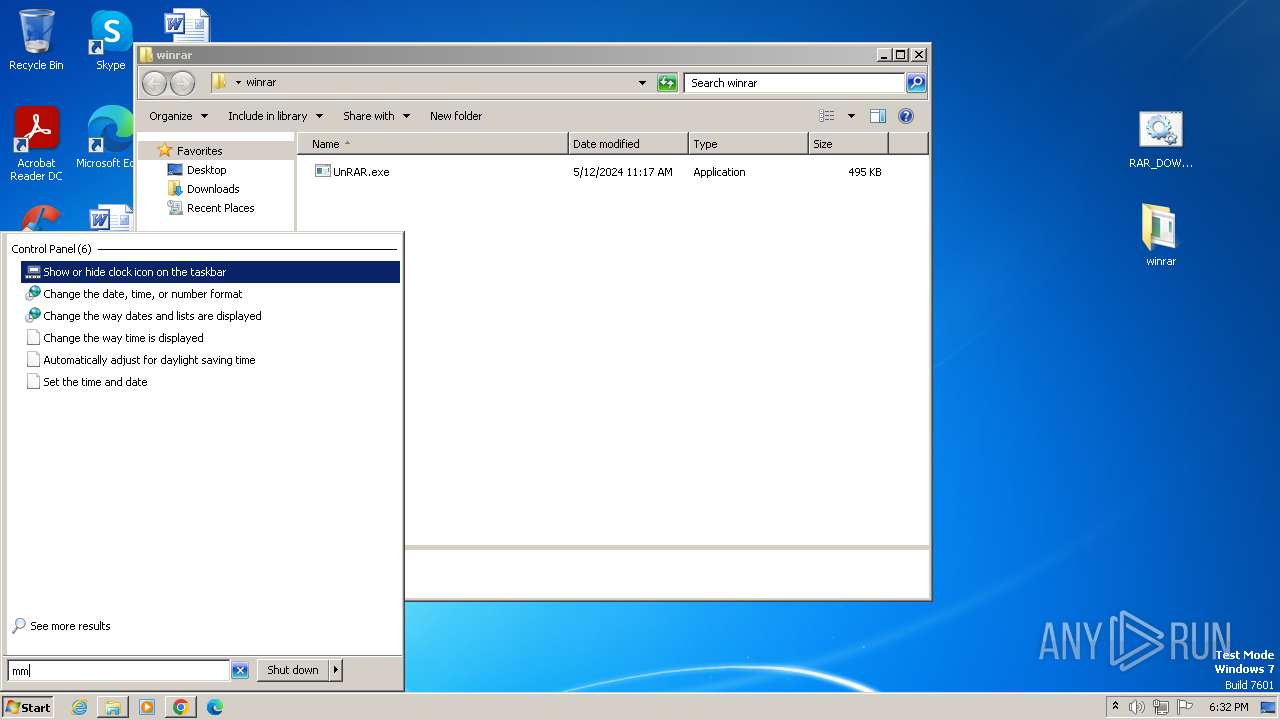This screenshot has width=1280, height=720.
Task: Click the Explorer back arrow button
Action: coord(154,83)
